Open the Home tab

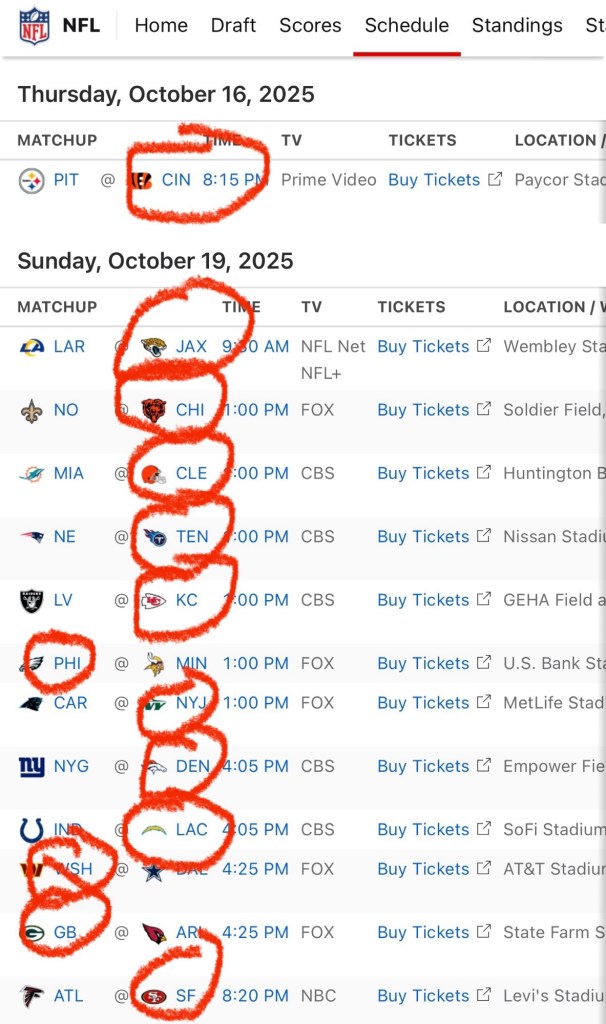[161, 25]
